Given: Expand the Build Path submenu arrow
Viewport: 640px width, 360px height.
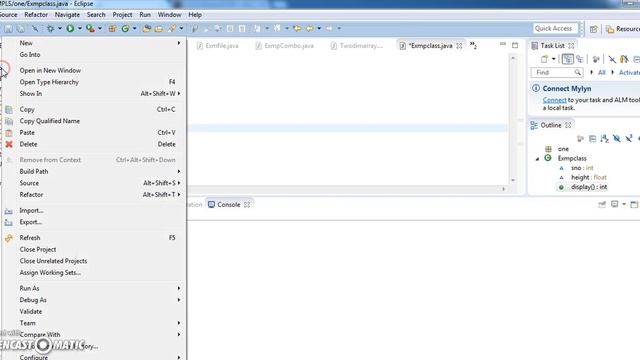Looking at the screenshot, I should point(179,171).
